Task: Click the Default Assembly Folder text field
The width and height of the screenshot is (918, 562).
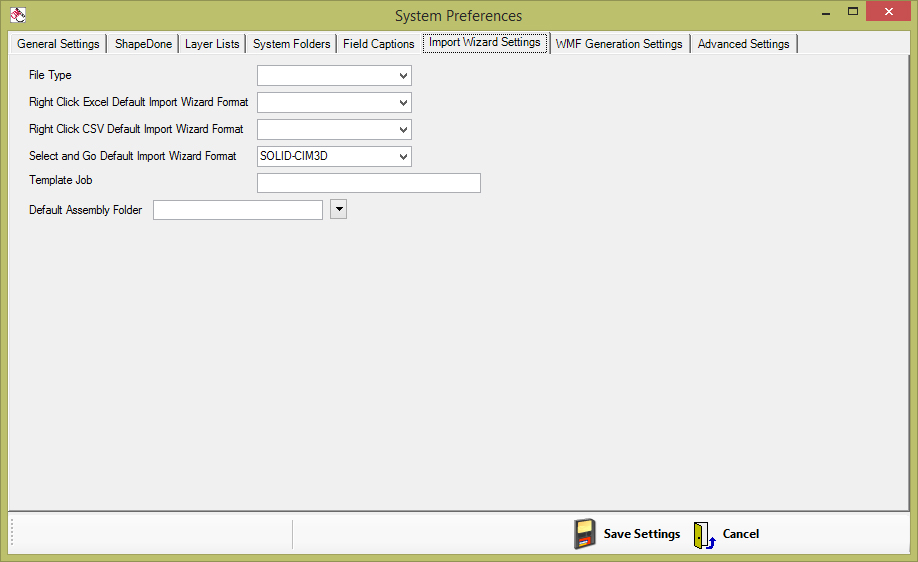Action: point(238,210)
